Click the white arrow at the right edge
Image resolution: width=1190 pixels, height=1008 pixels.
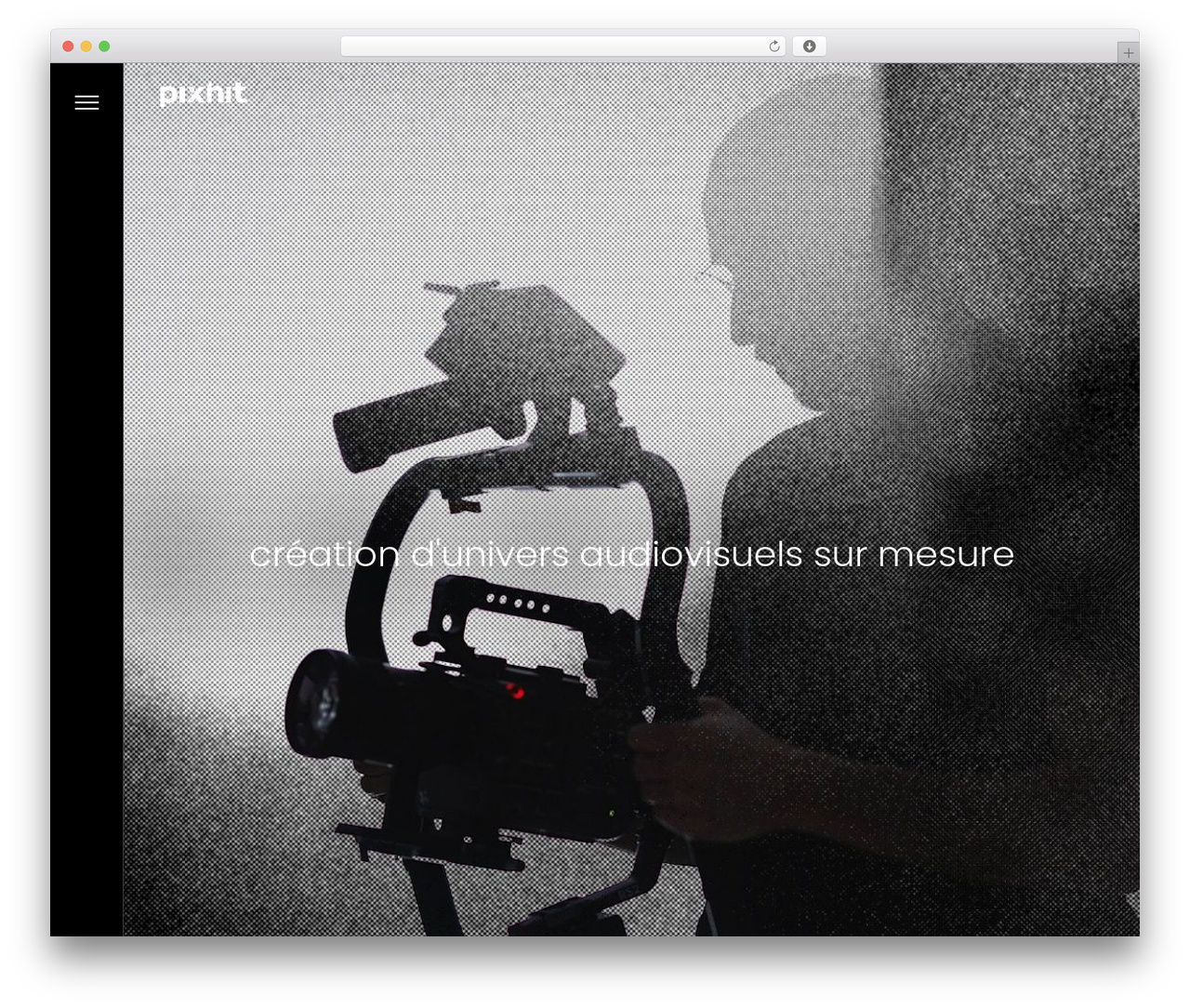pos(1133,900)
